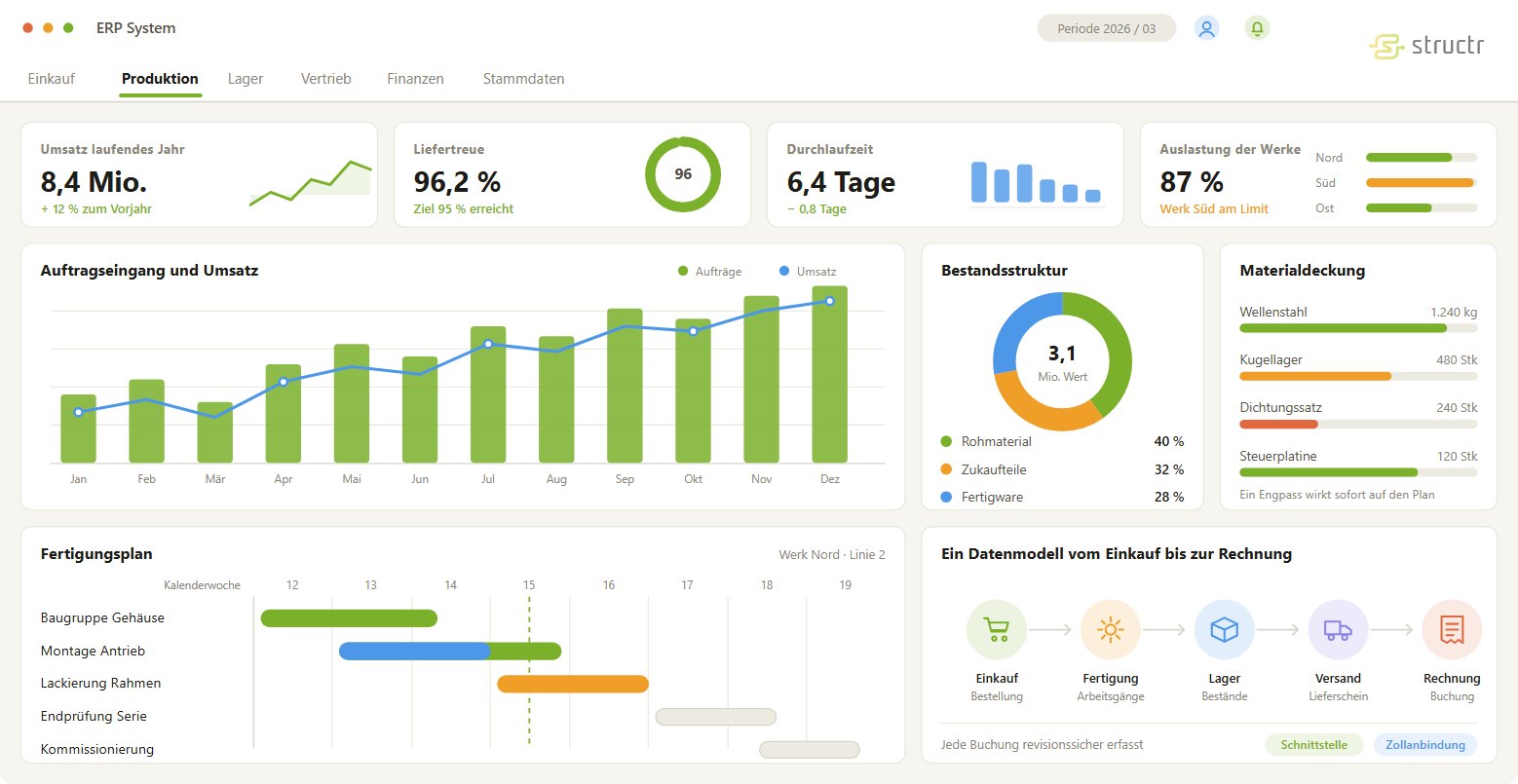The height and width of the screenshot is (784, 1518).
Task: Click the Wellenstahl coverage bar
Action: coord(1358,328)
